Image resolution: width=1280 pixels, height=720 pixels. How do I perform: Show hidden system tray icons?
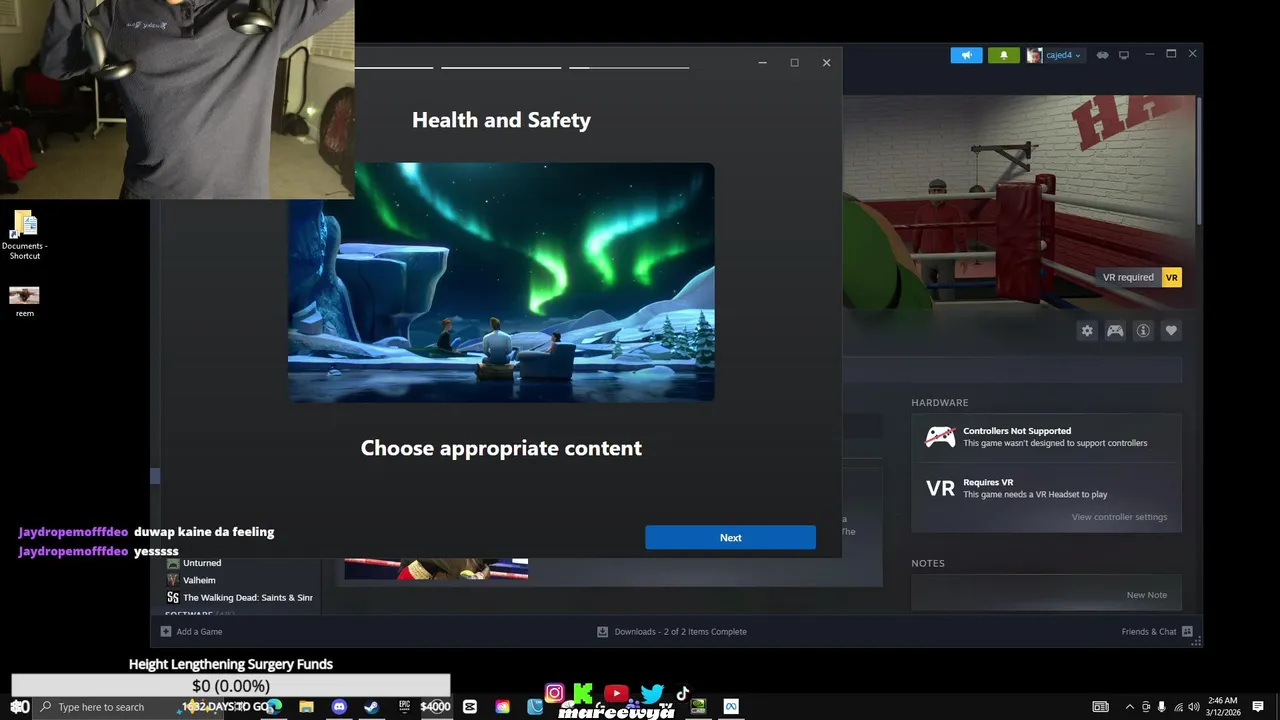1130,707
